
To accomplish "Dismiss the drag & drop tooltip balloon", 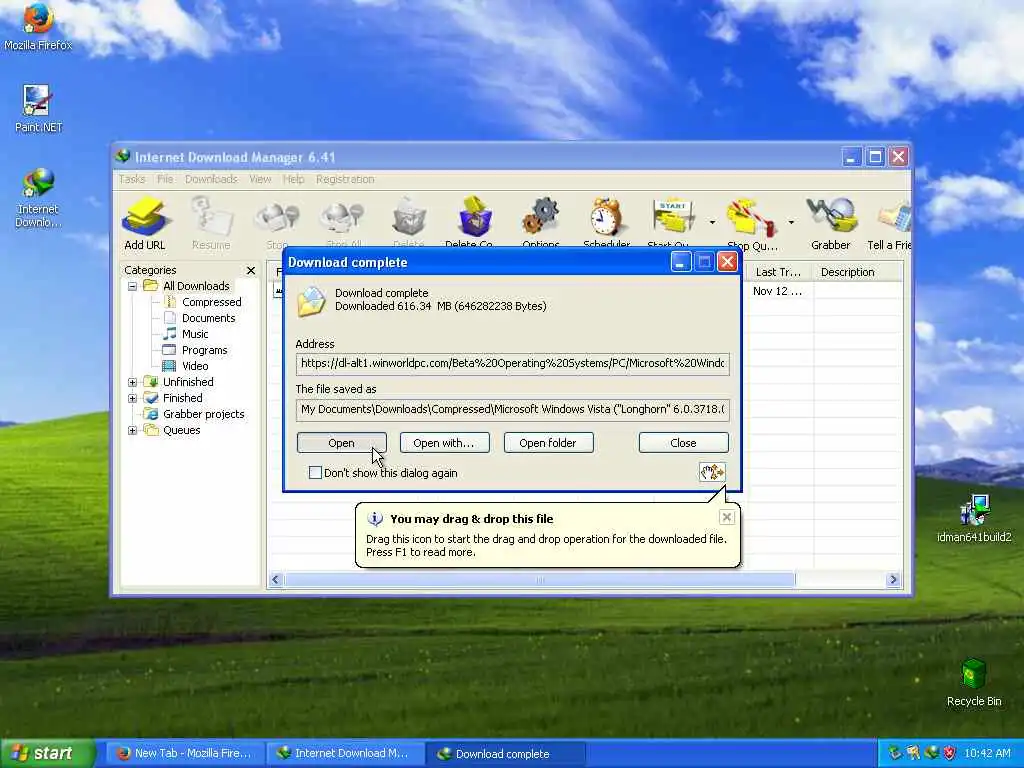I will click(x=727, y=517).
